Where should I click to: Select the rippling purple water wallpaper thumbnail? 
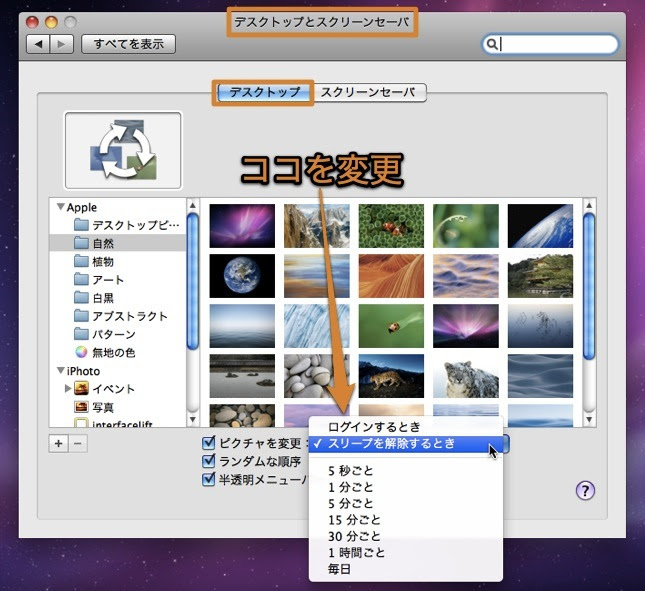click(466, 276)
